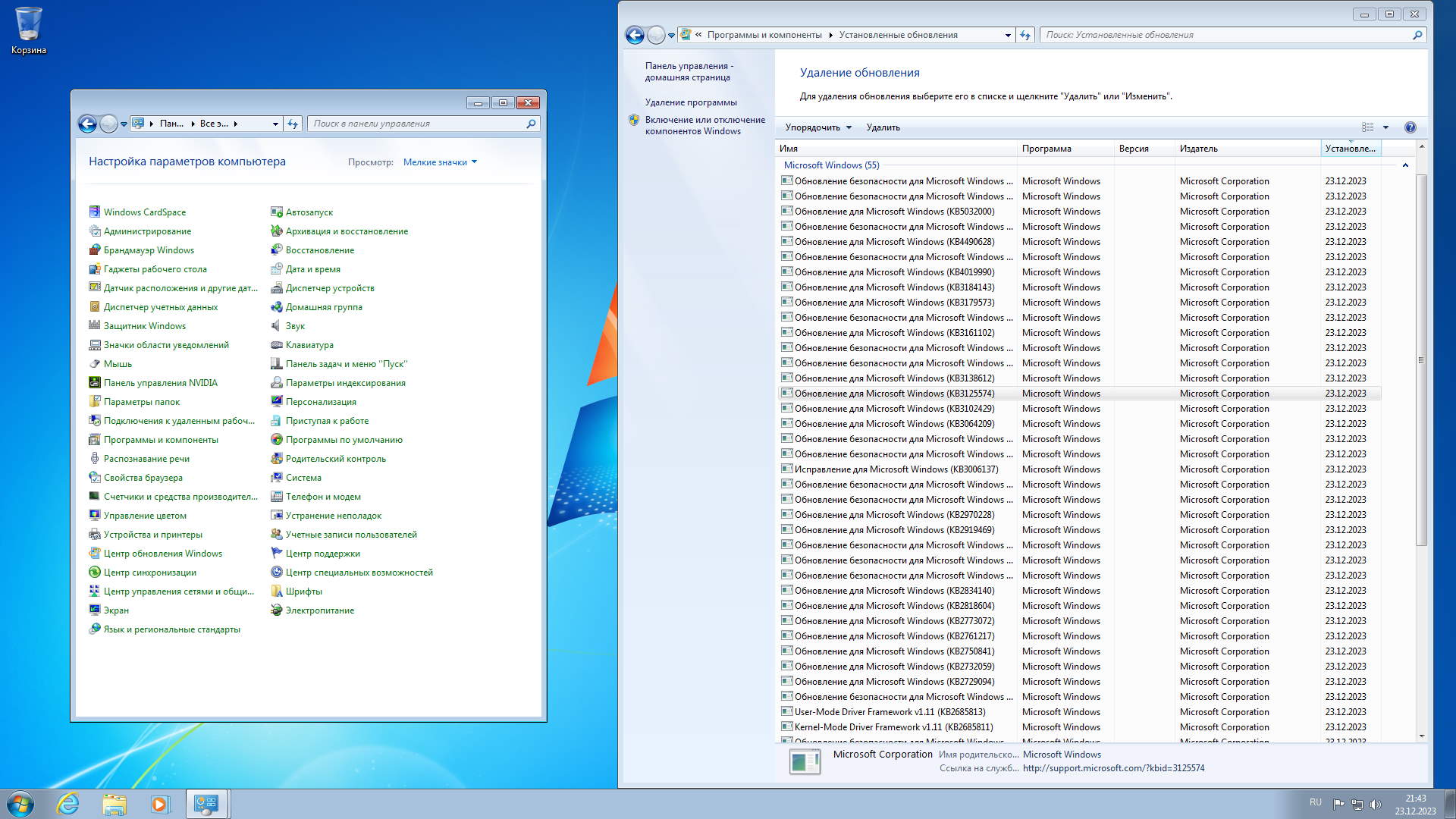Open the Удаление программы link
Image resolution: width=1456 pixels, height=819 pixels.
click(690, 102)
